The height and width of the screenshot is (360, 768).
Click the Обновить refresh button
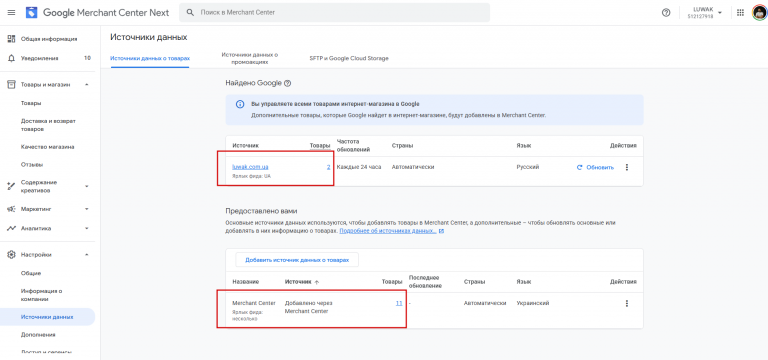(x=595, y=168)
